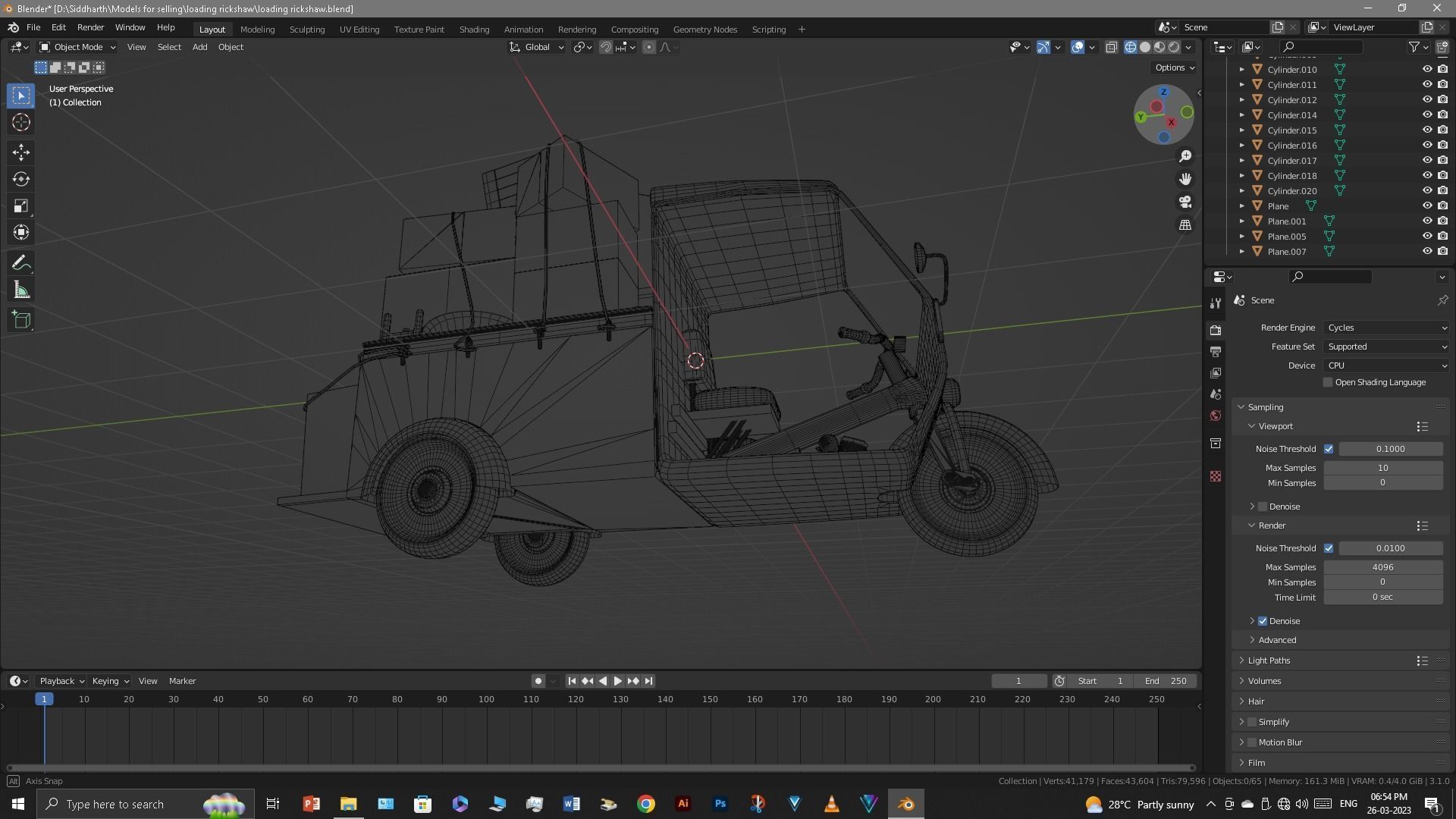Select the Transform tool
This screenshot has width=1456, height=819.
pos(21,232)
